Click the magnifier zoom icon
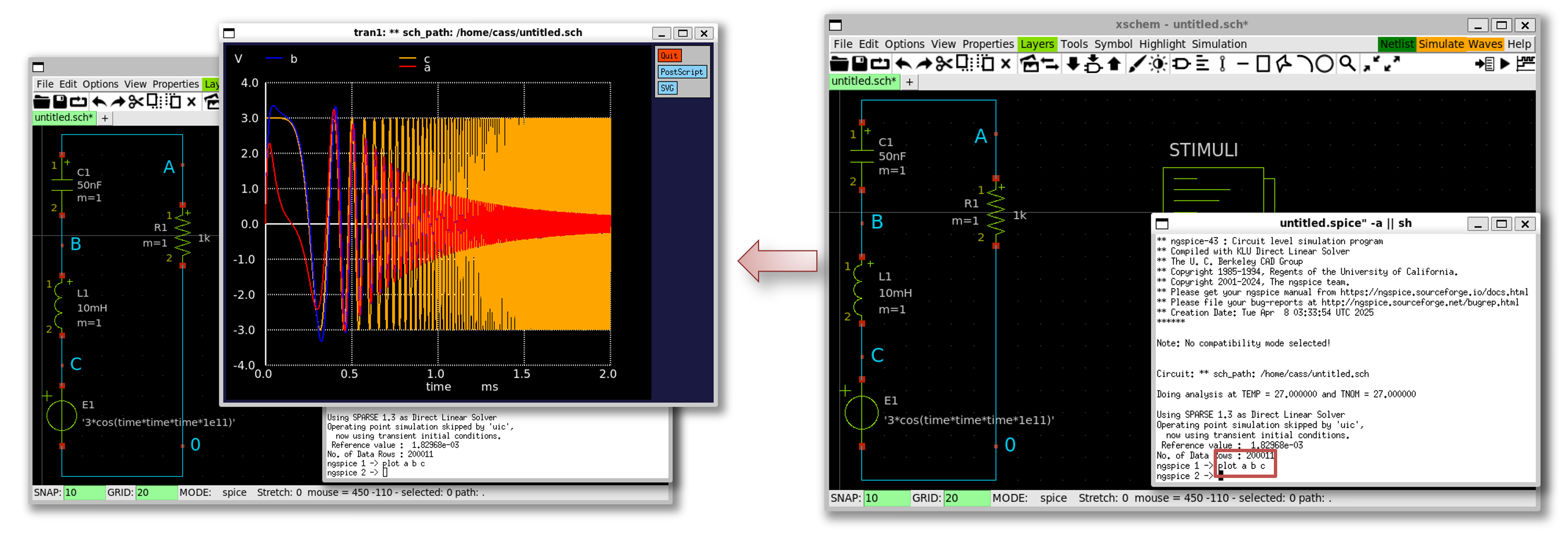1568x534 pixels. 1347,64
